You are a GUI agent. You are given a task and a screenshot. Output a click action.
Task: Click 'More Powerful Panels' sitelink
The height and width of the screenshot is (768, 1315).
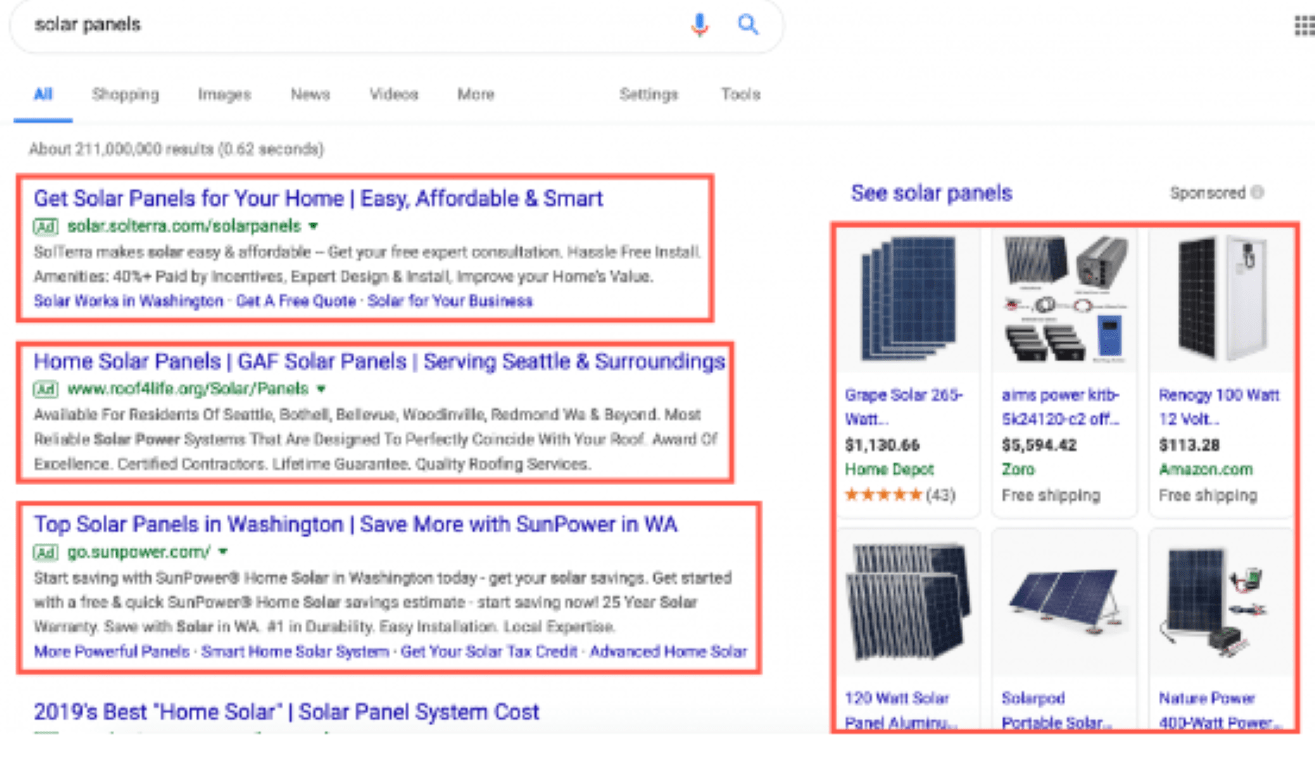(112, 652)
